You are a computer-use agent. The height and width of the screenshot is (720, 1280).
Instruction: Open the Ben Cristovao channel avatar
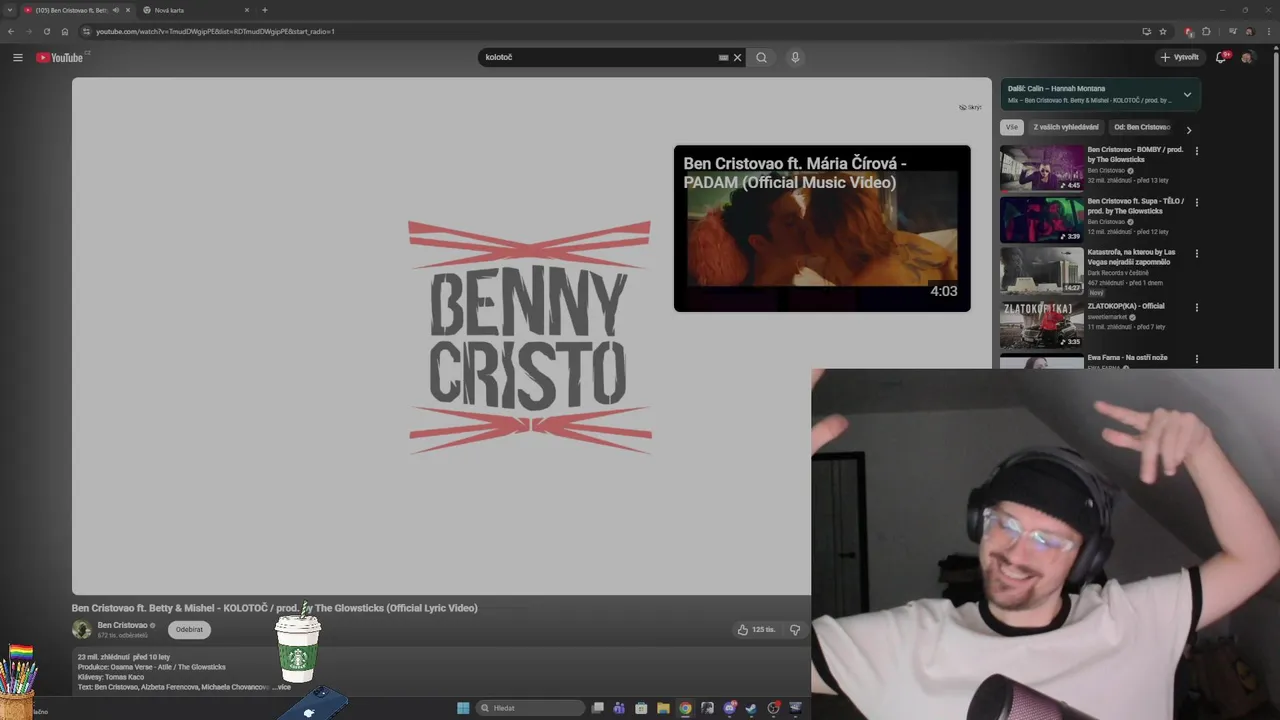click(x=82, y=629)
